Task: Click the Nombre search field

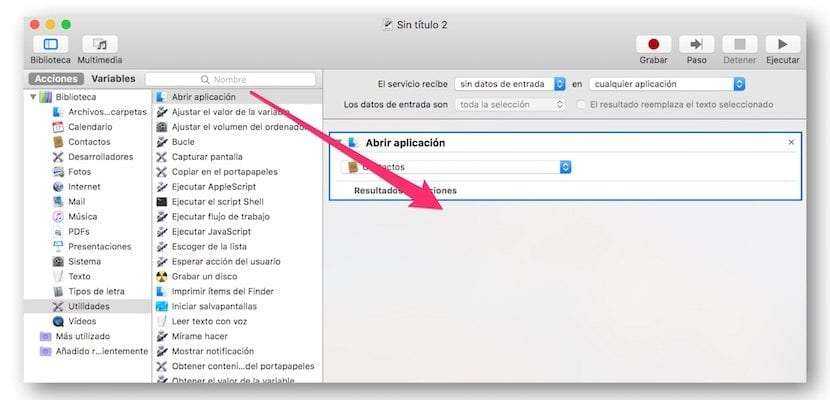Action: [x=230, y=79]
